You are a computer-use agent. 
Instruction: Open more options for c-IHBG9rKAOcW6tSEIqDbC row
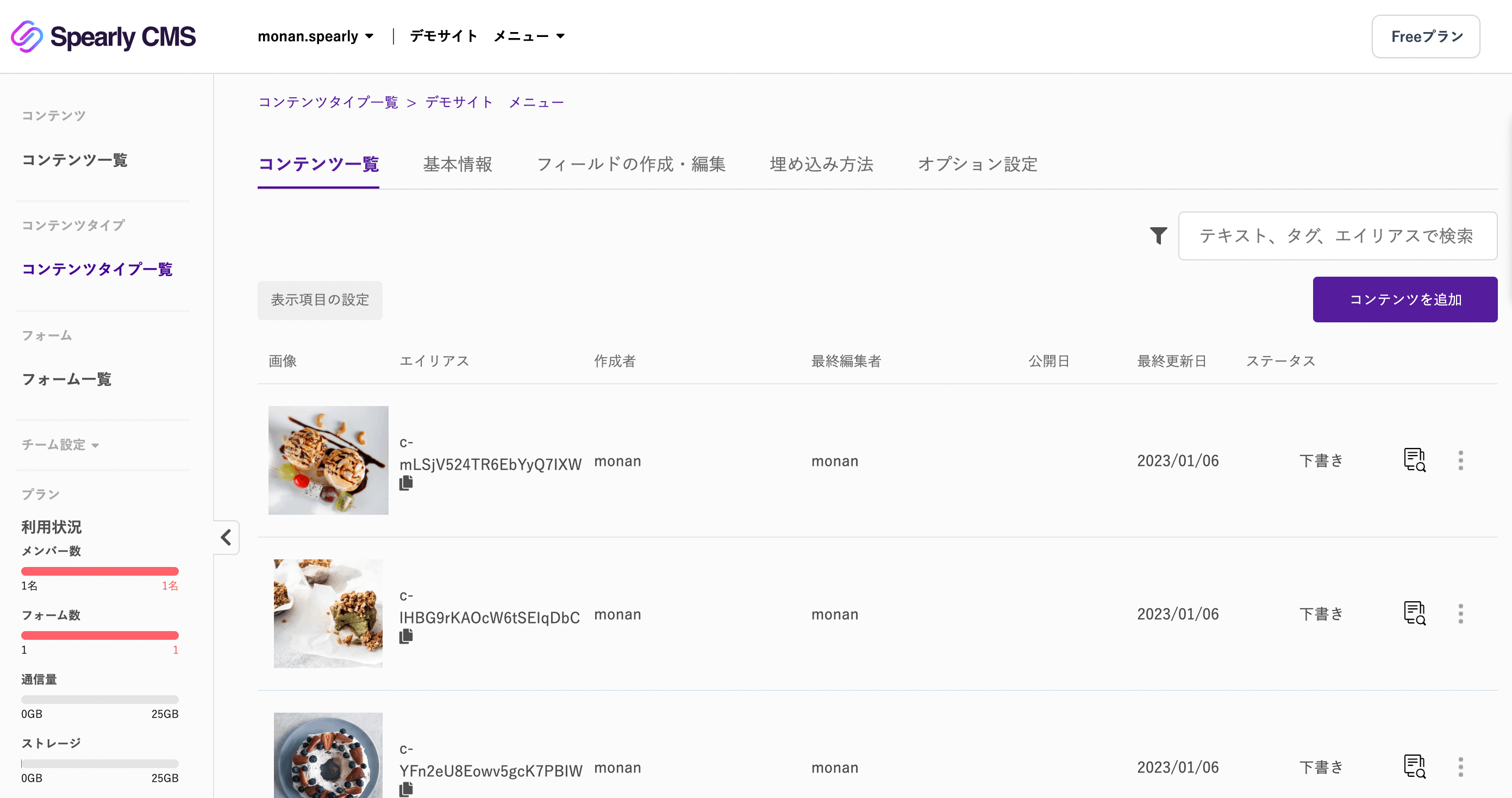pos(1461,614)
